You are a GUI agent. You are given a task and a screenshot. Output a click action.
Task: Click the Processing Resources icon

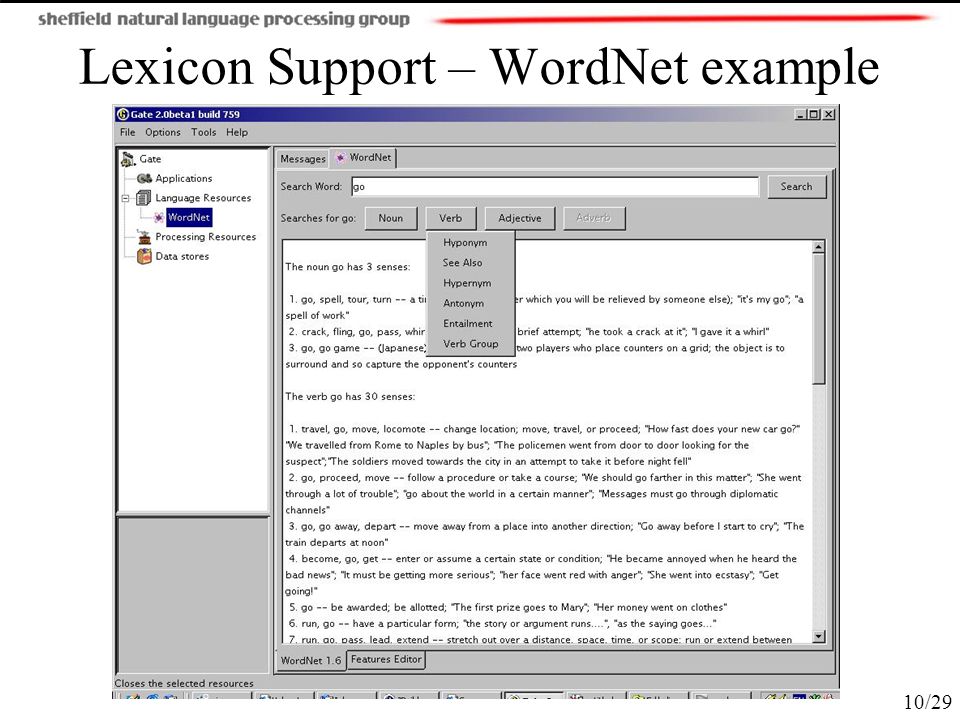pyautogui.click(x=144, y=237)
